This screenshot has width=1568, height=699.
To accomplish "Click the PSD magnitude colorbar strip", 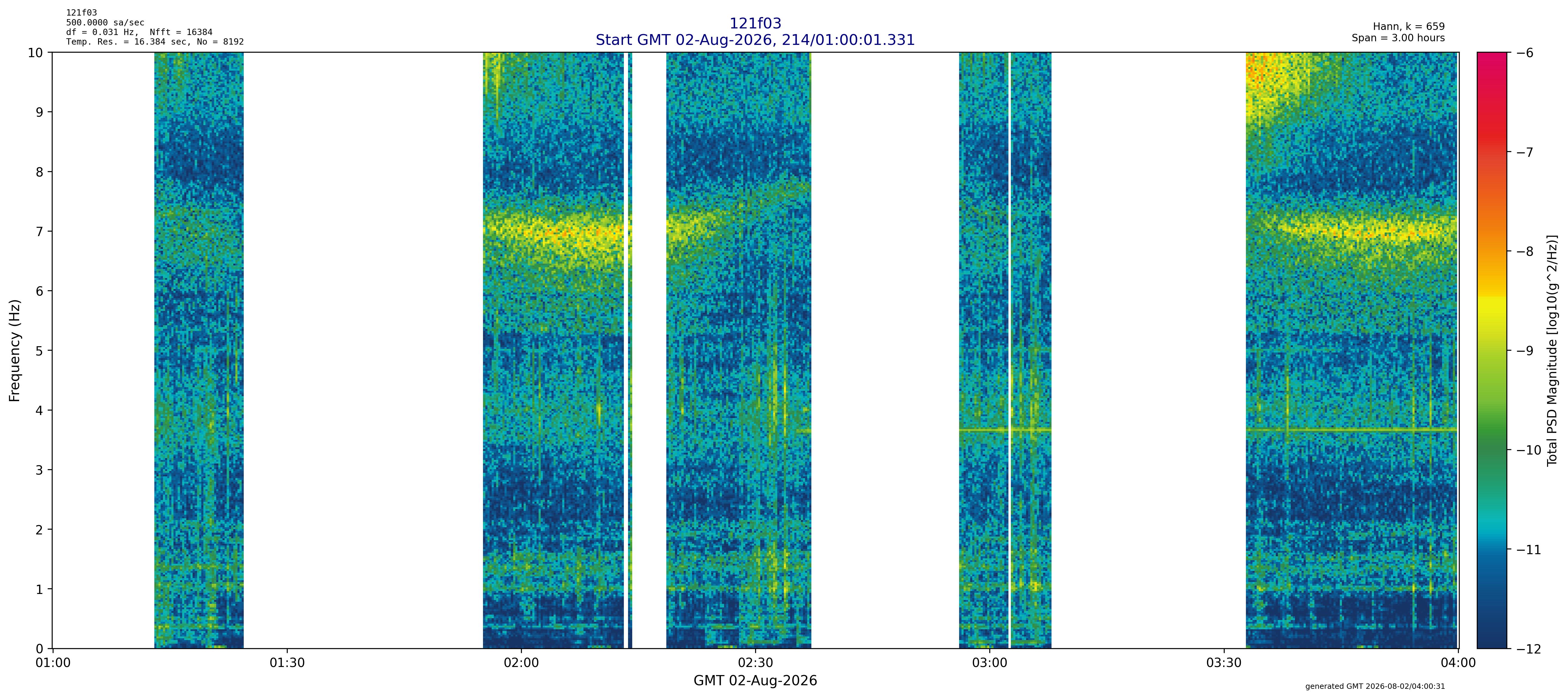I will click(1492, 350).
